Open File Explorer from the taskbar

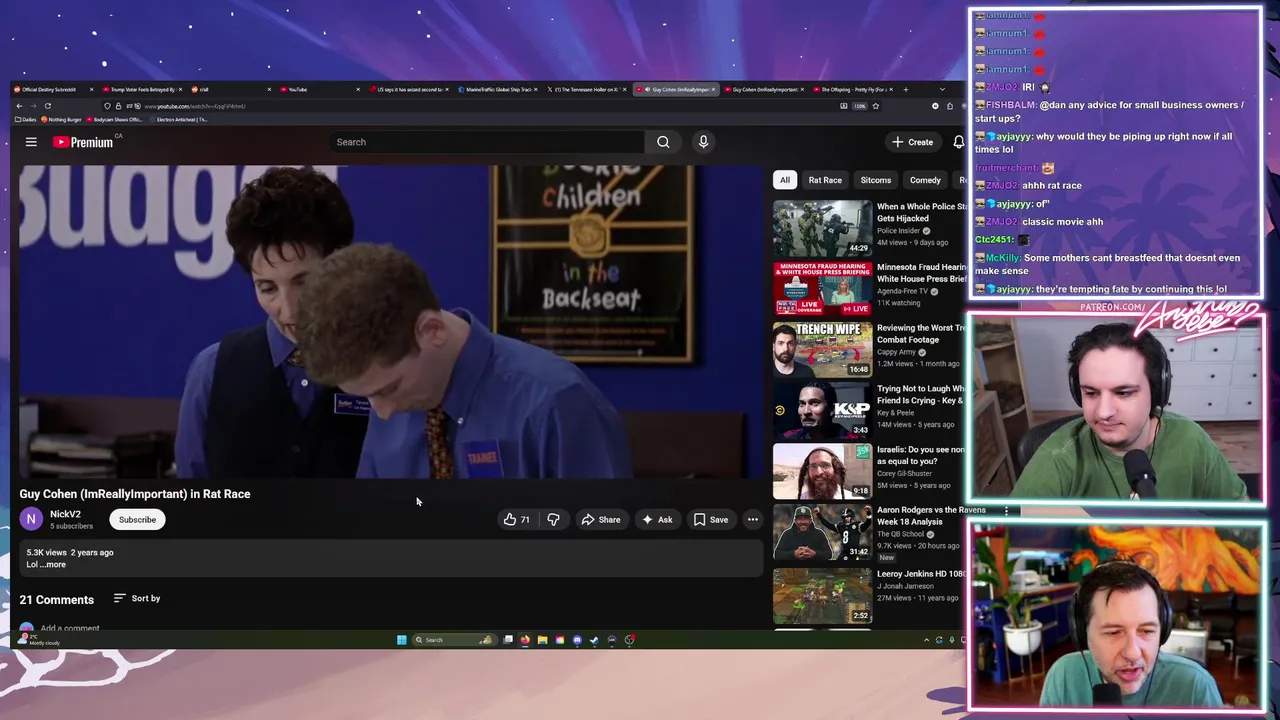[x=542, y=640]
